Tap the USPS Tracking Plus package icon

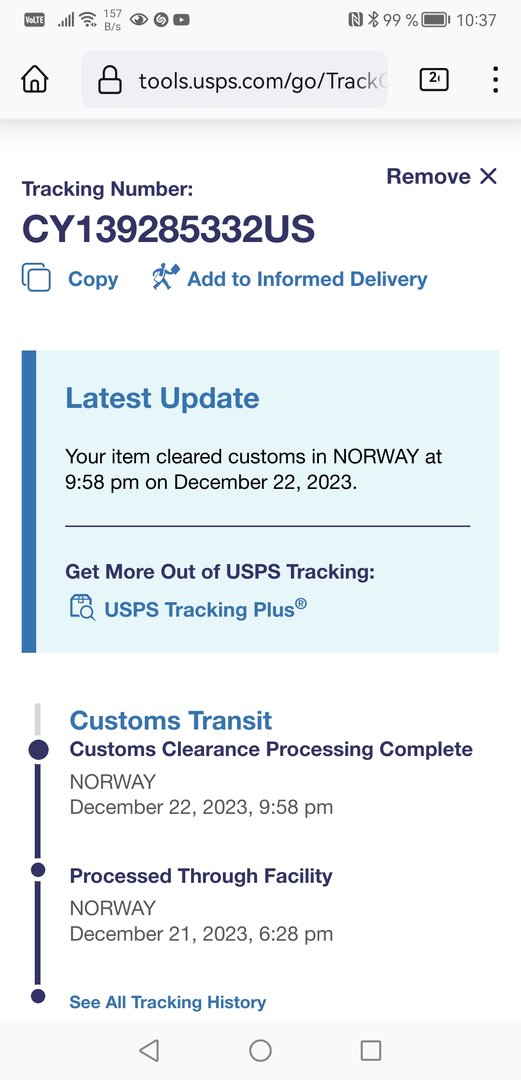82,608
